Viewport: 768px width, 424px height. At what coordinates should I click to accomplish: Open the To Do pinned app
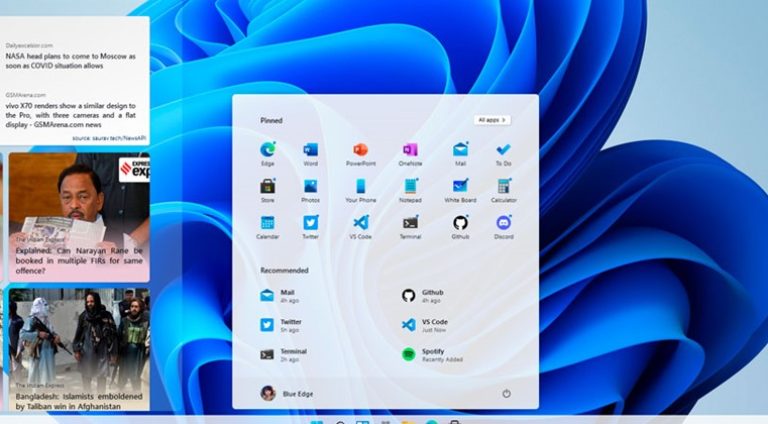pyautogui.click(x=504, y=154)
